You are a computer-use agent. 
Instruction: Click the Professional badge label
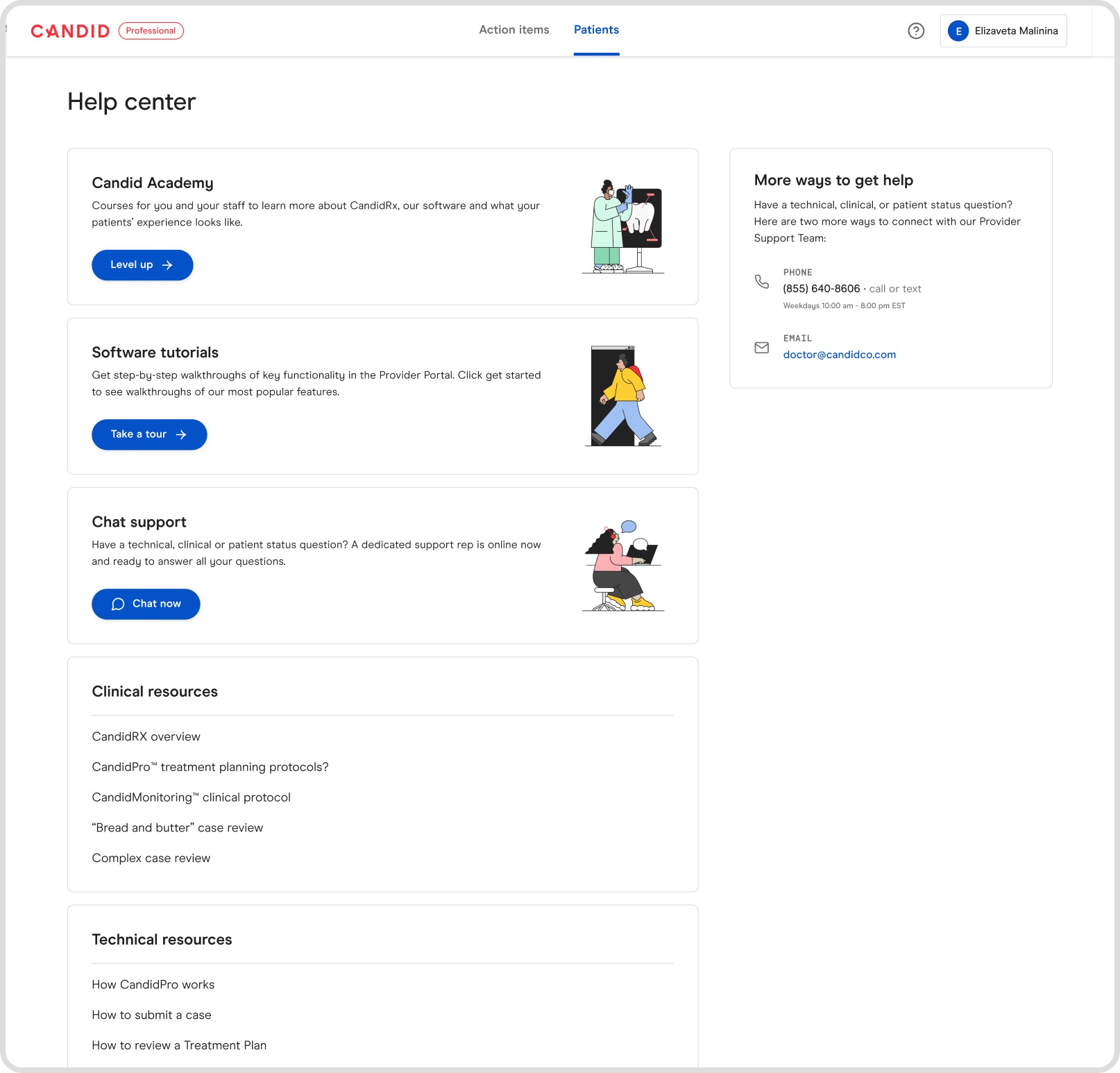(151, 31)
